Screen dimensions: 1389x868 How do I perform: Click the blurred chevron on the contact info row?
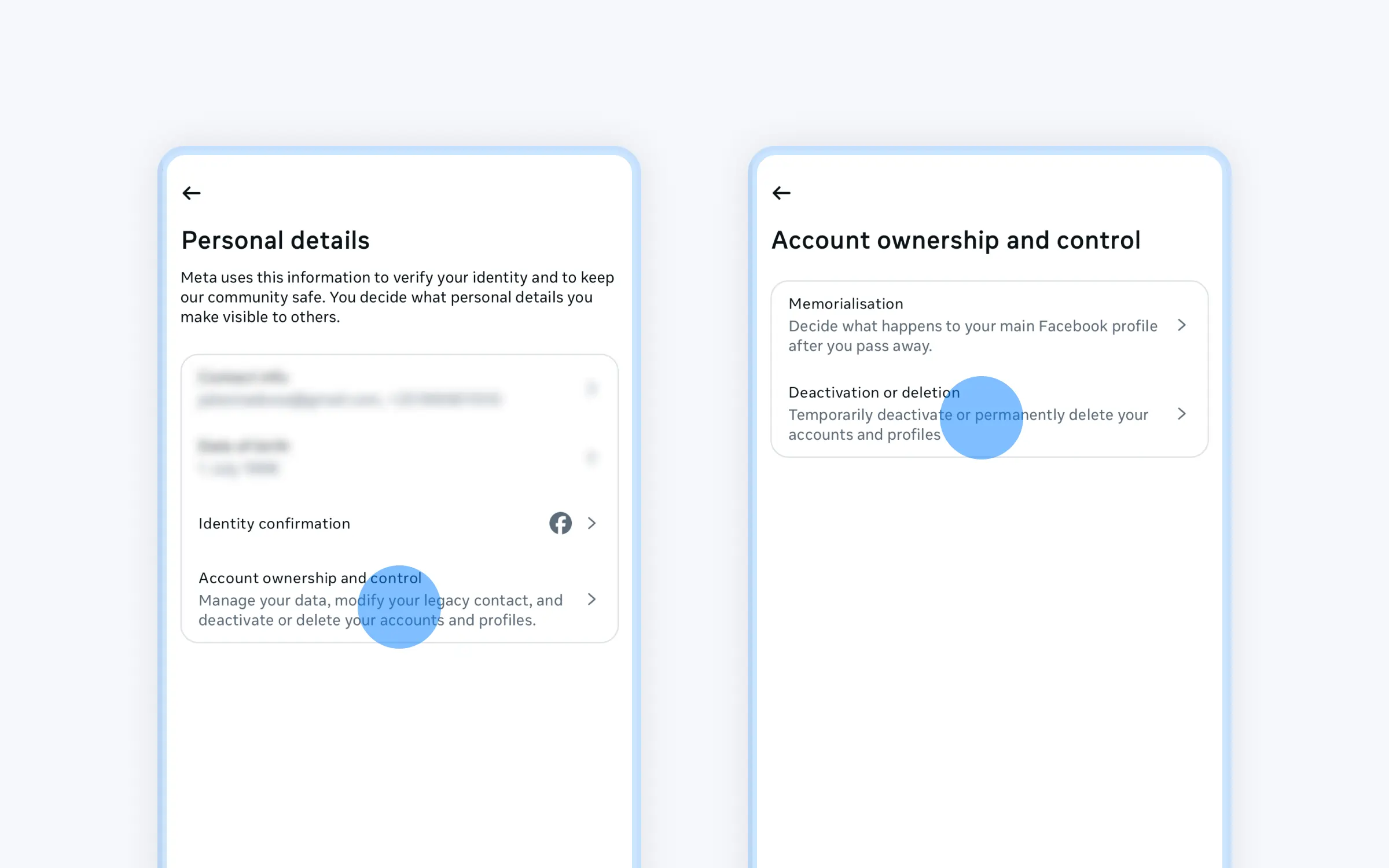tap(591, 388)
